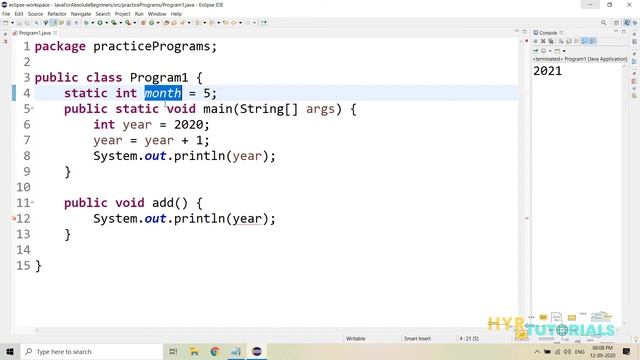Open the Edit menu
This screenshot has height=360, width=640.
click(x=19, y=14)
